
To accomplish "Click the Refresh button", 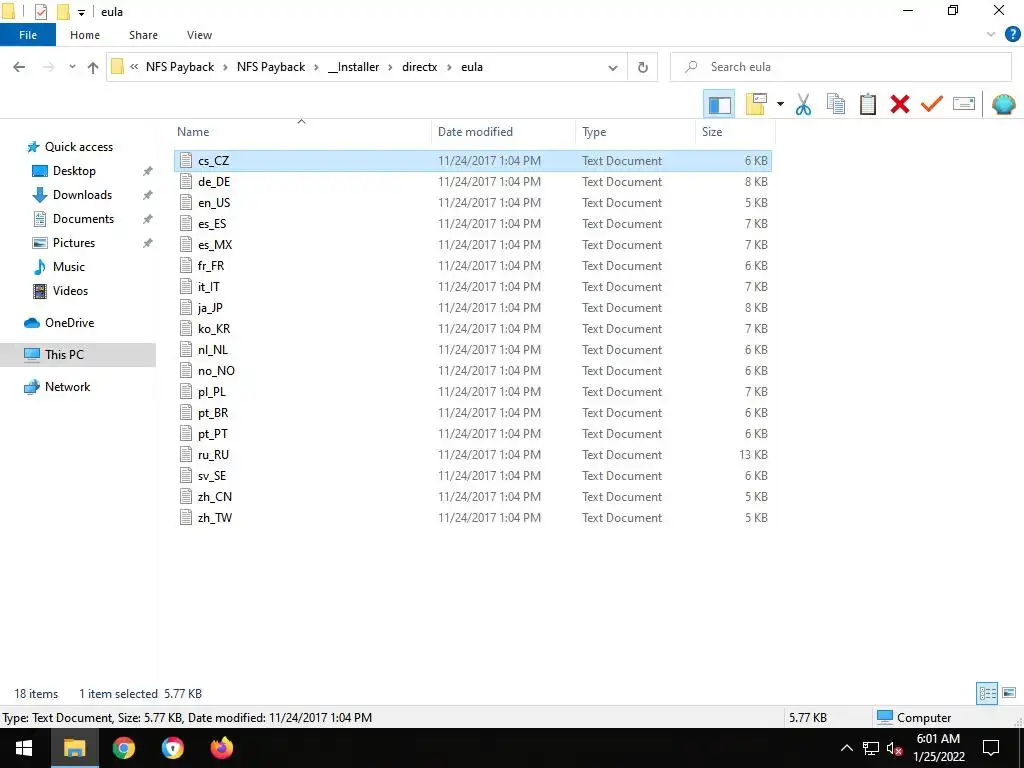I will (643, 67).
